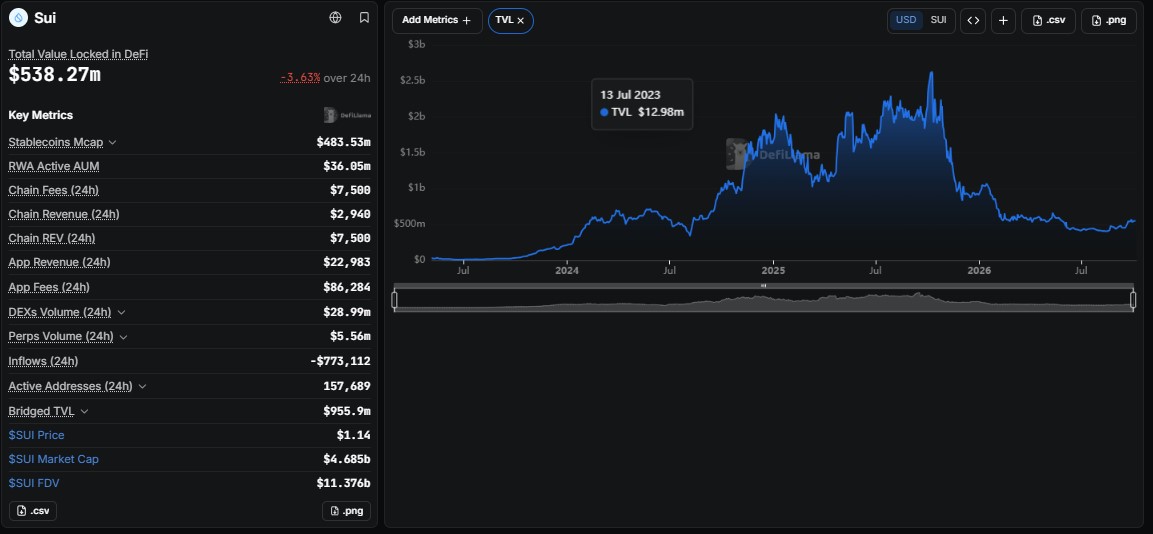Click the $1.14 $SUI Price value
This screenshot has height=534, width=1153.
click(x=354, y=435)
